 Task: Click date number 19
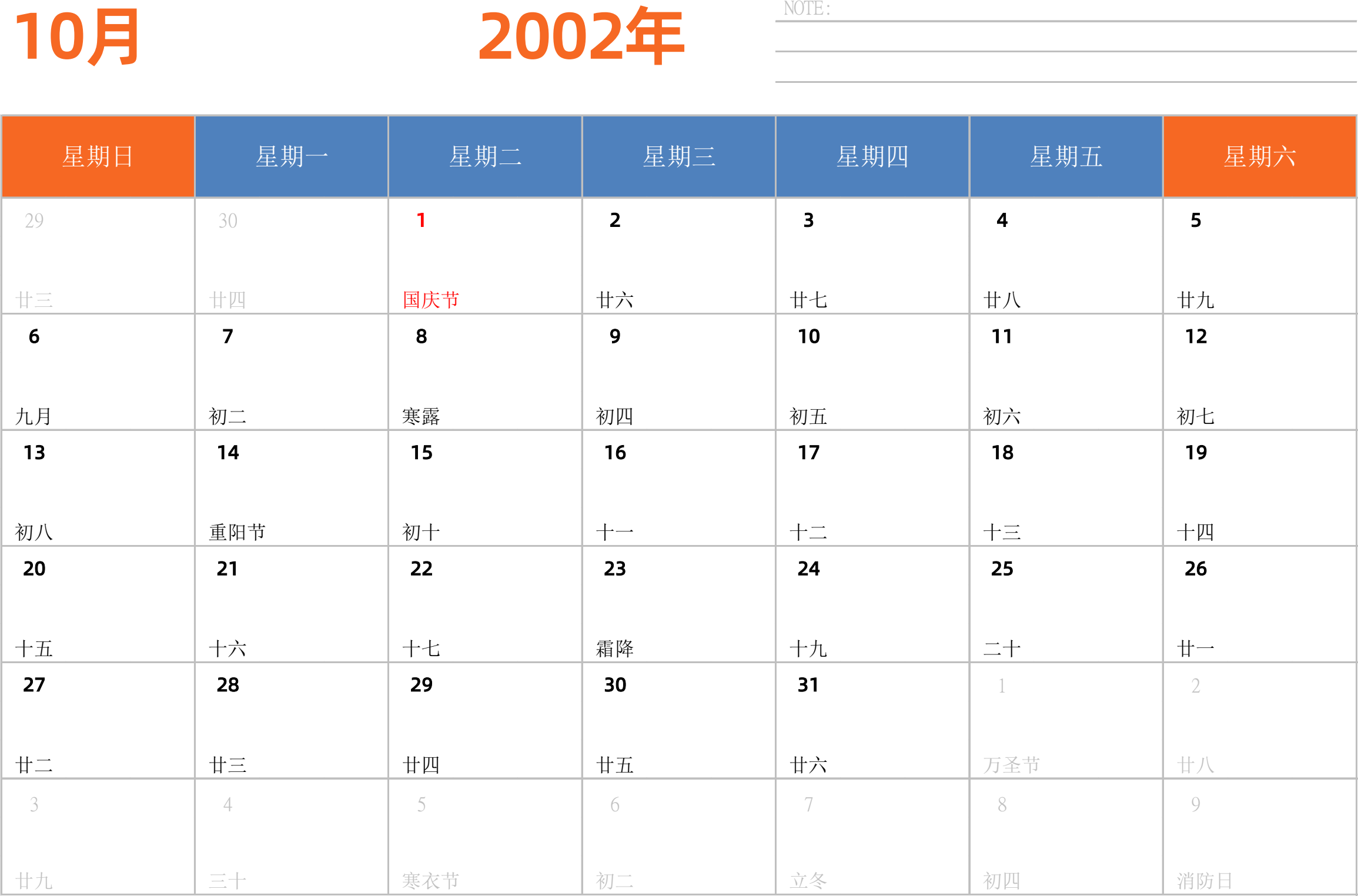pyautogui.click(x=1196, y=453)
